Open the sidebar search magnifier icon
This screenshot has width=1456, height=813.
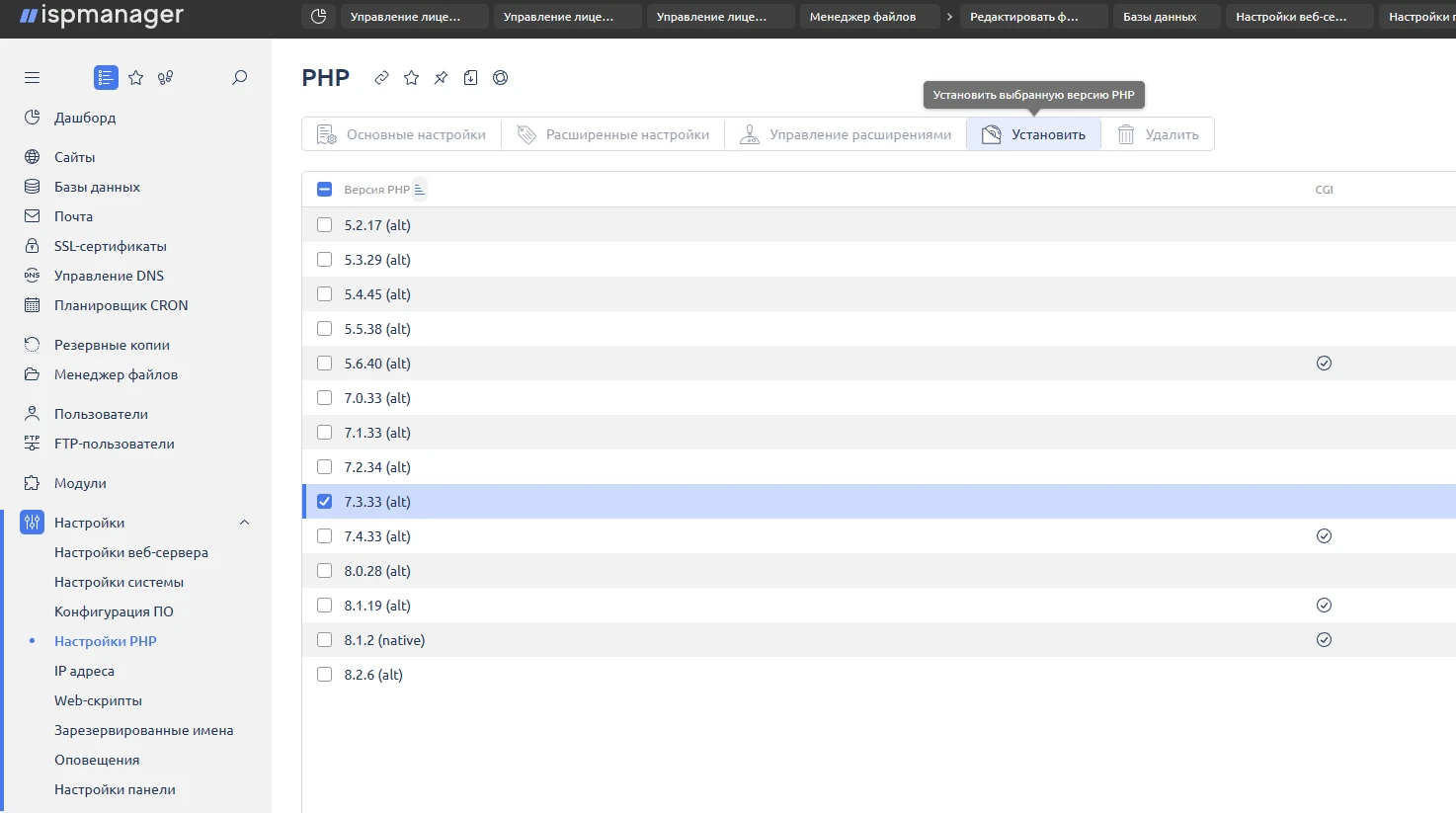coord(239,78)
